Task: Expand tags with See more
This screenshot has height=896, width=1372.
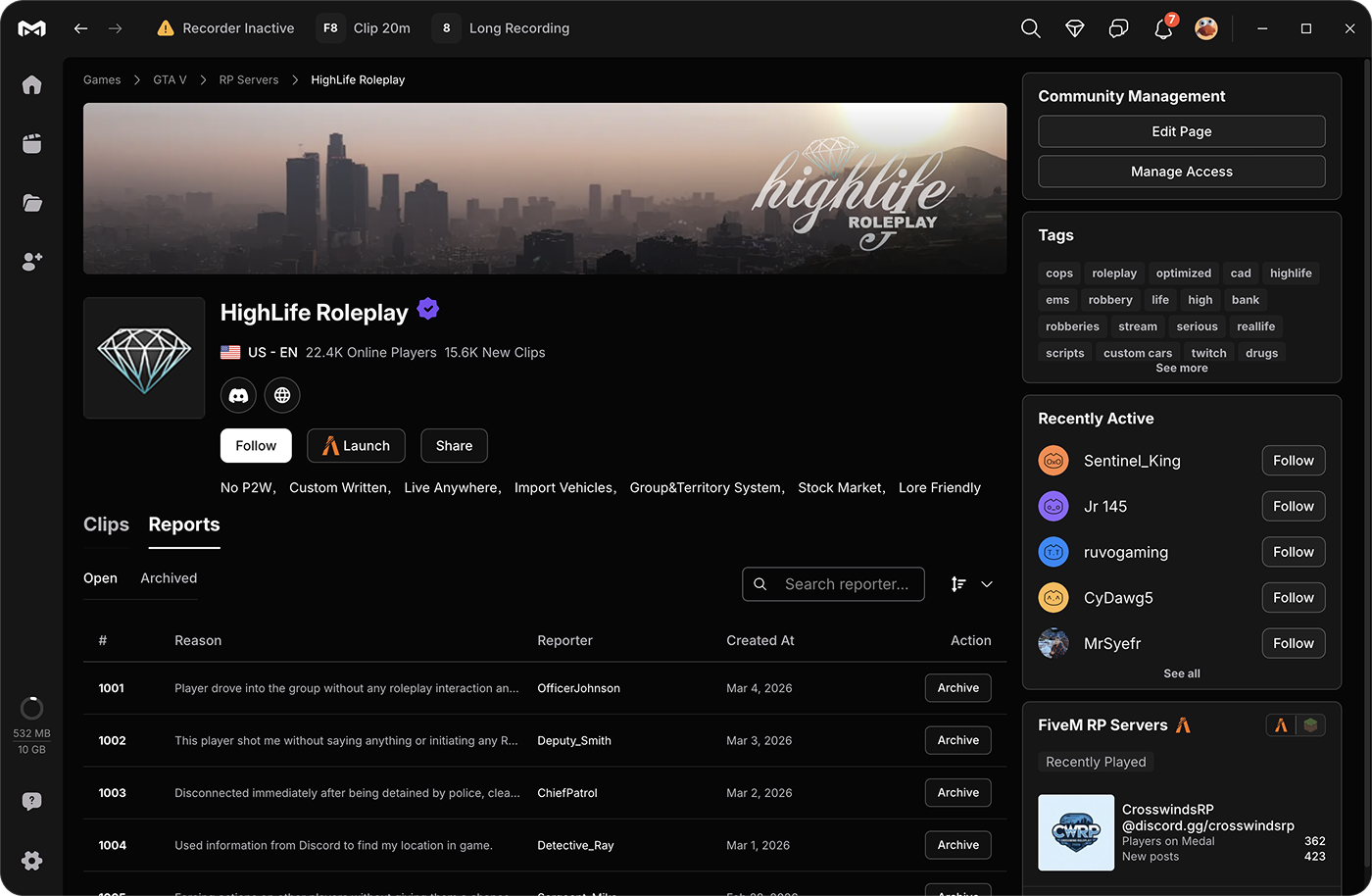Action: pos(1182,369)
